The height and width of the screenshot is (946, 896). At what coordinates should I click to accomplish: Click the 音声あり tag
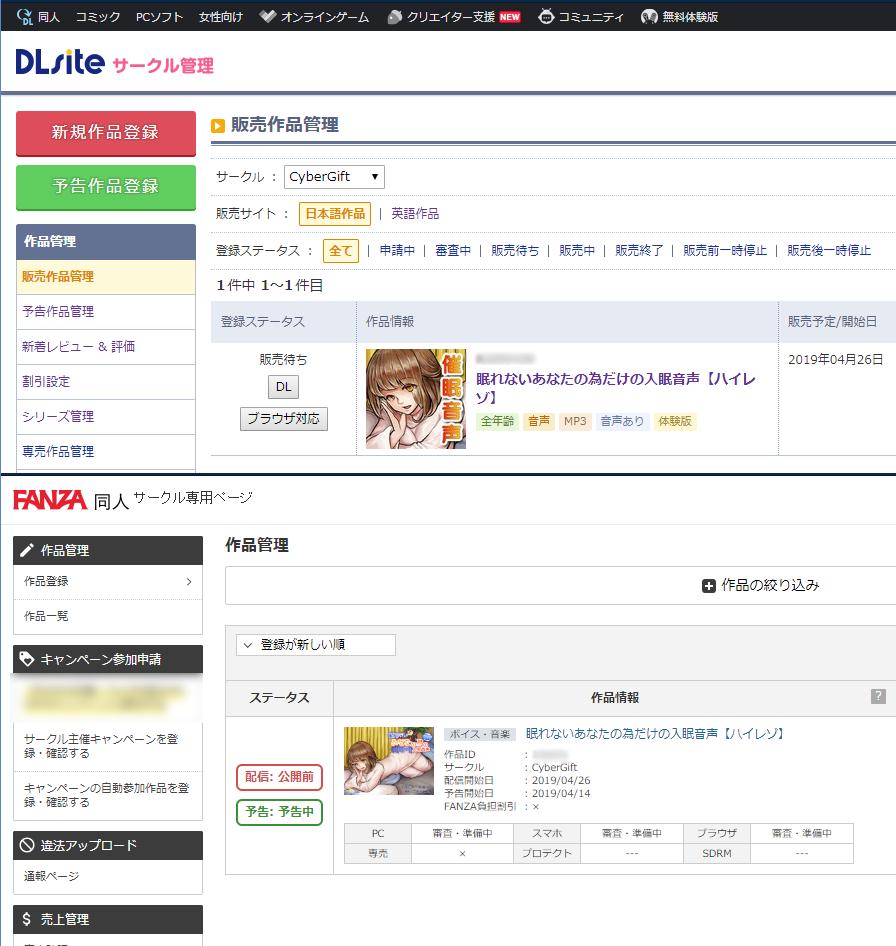[x=622, y=421]
